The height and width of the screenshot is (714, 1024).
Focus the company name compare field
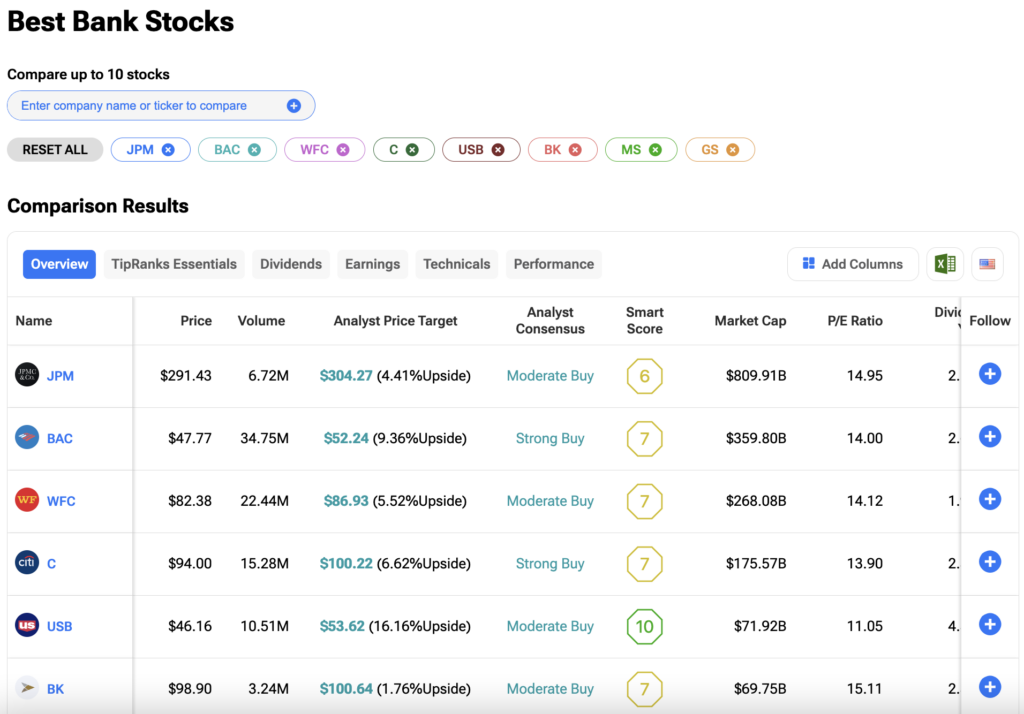tap(150, 106)
